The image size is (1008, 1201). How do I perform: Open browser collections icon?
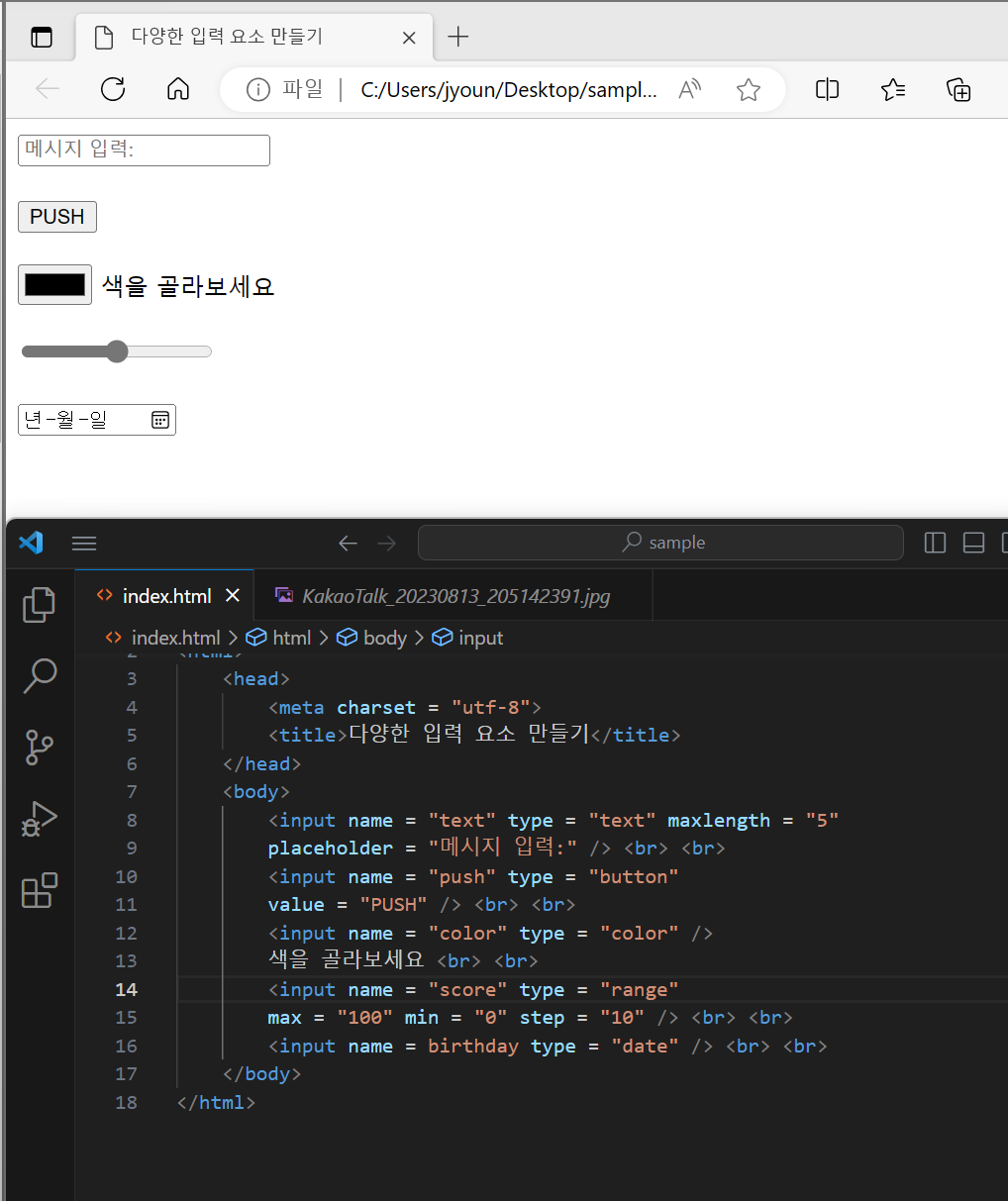point(958,90)
